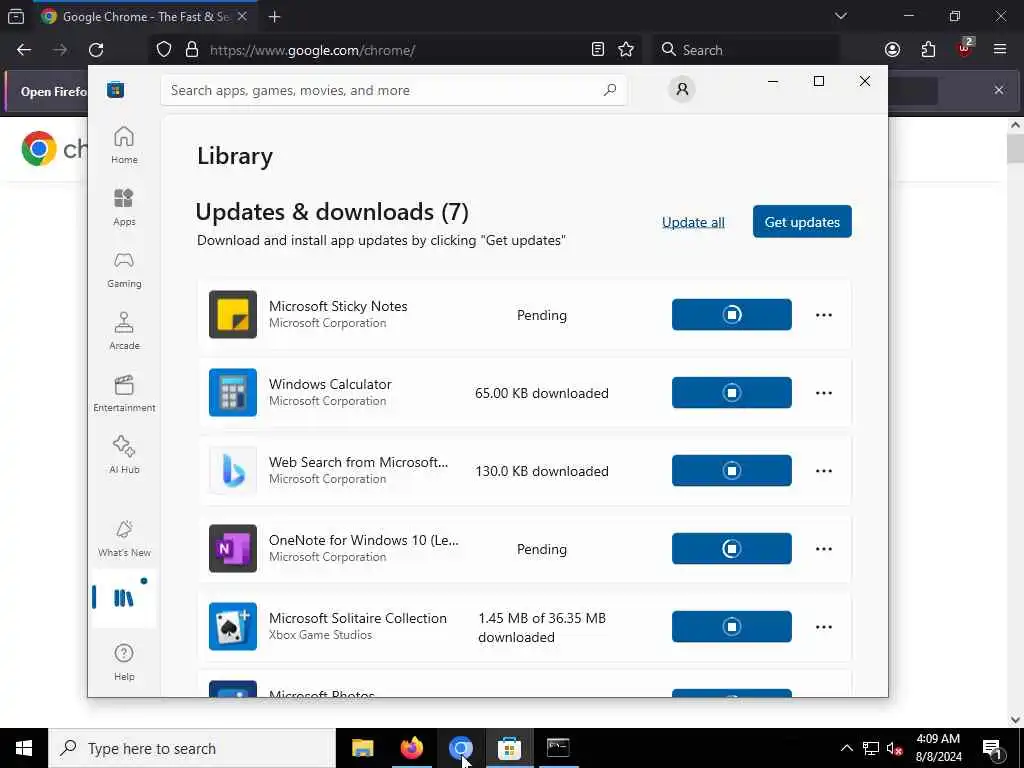Click the site padlock icon in Firefox
This screenshot has width=1024, height=768.
click(191, 50)
